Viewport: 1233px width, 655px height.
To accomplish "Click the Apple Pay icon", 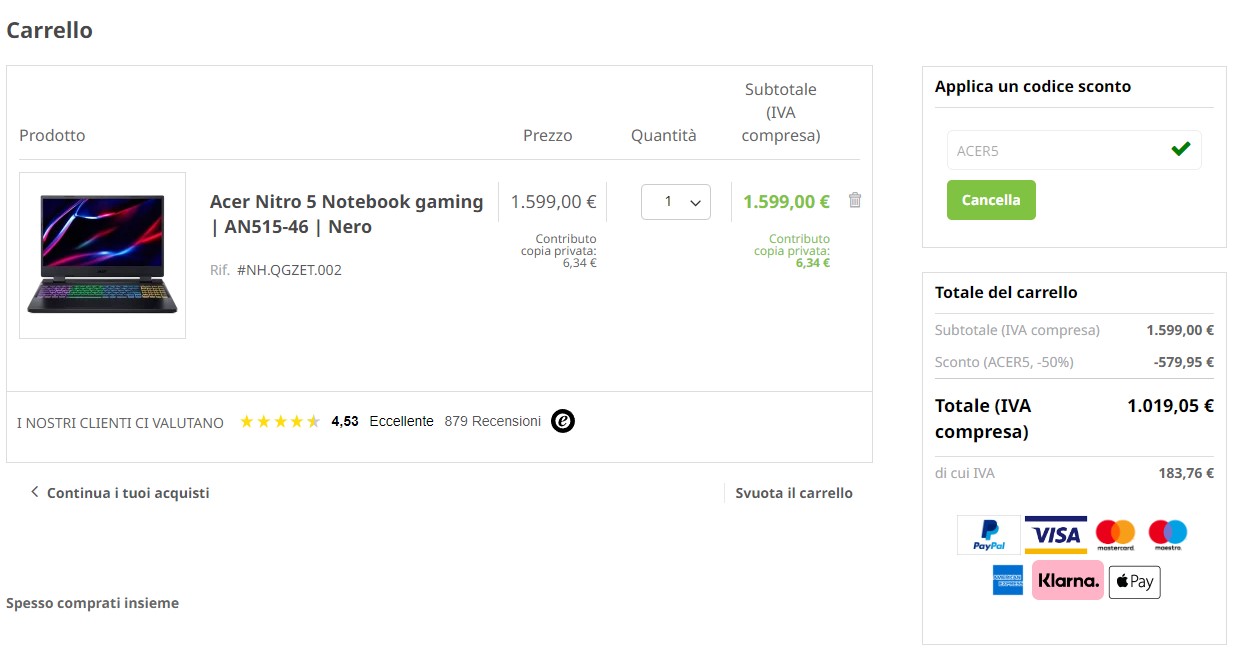I will tap(1134, 582).
